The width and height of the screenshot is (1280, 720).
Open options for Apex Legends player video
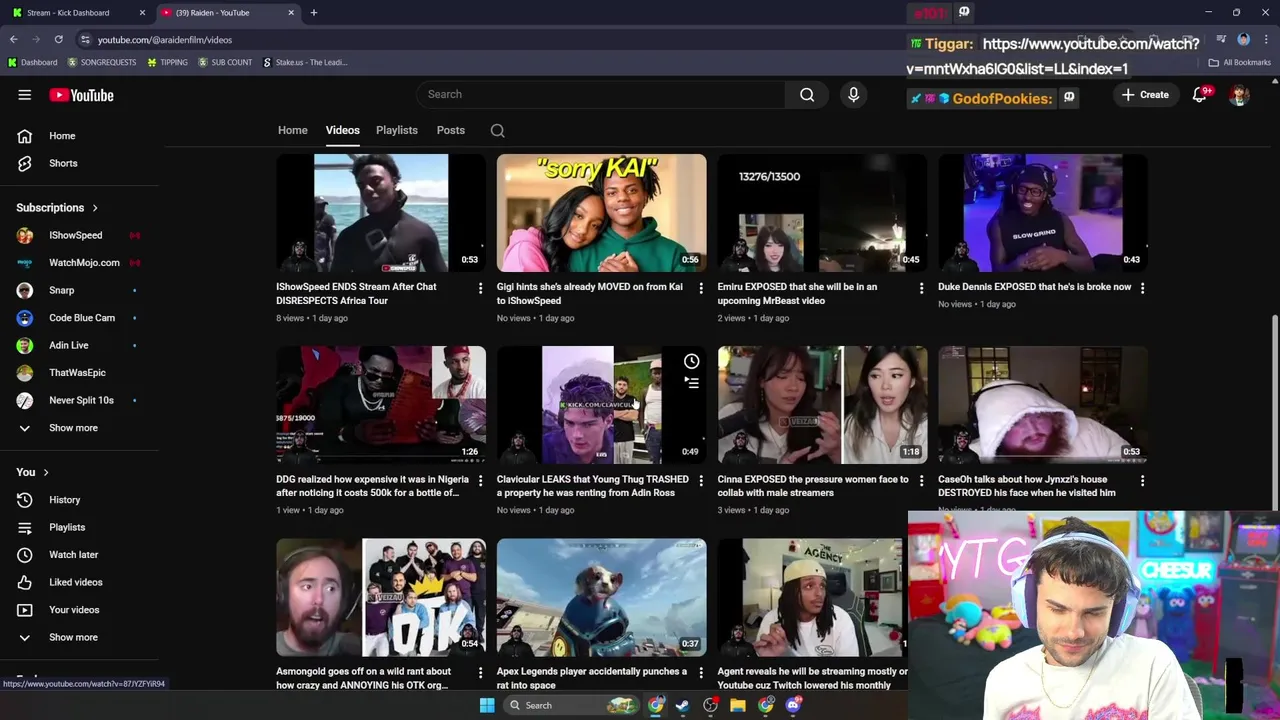pyautogui.click(x=701, y=673)
